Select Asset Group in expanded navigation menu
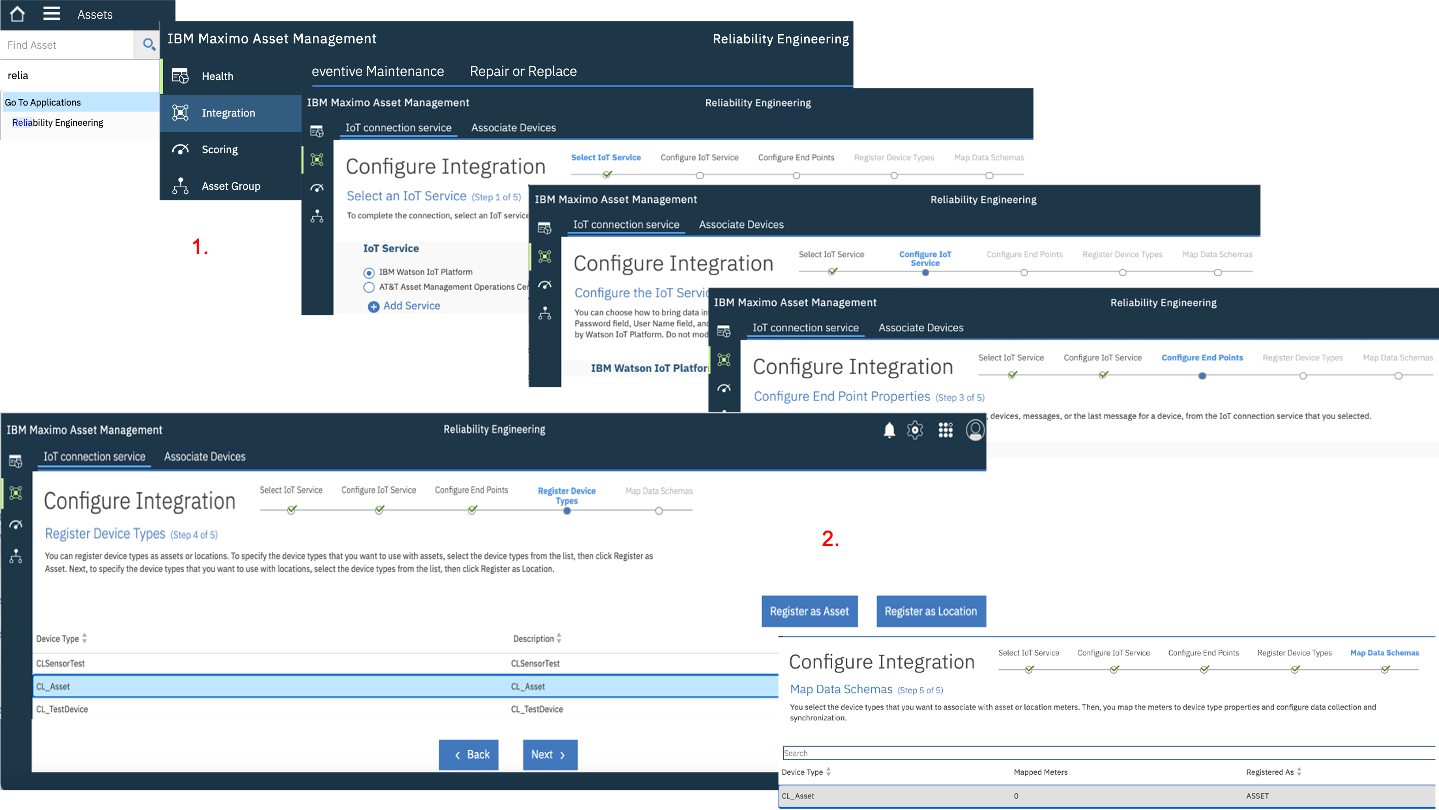This screenshot has height=810, width=1439. [x=231, y=186]
